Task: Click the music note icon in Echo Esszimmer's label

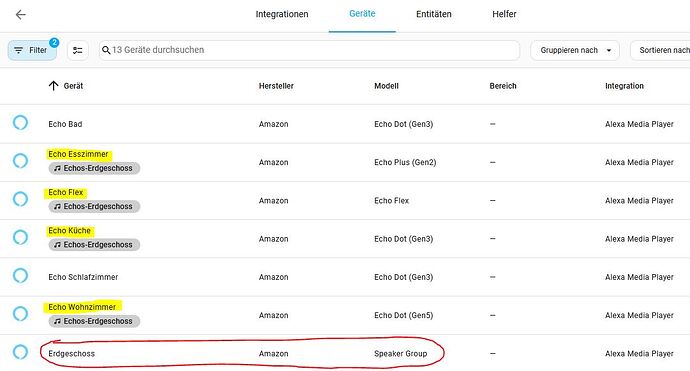Action: coord(57,168)
